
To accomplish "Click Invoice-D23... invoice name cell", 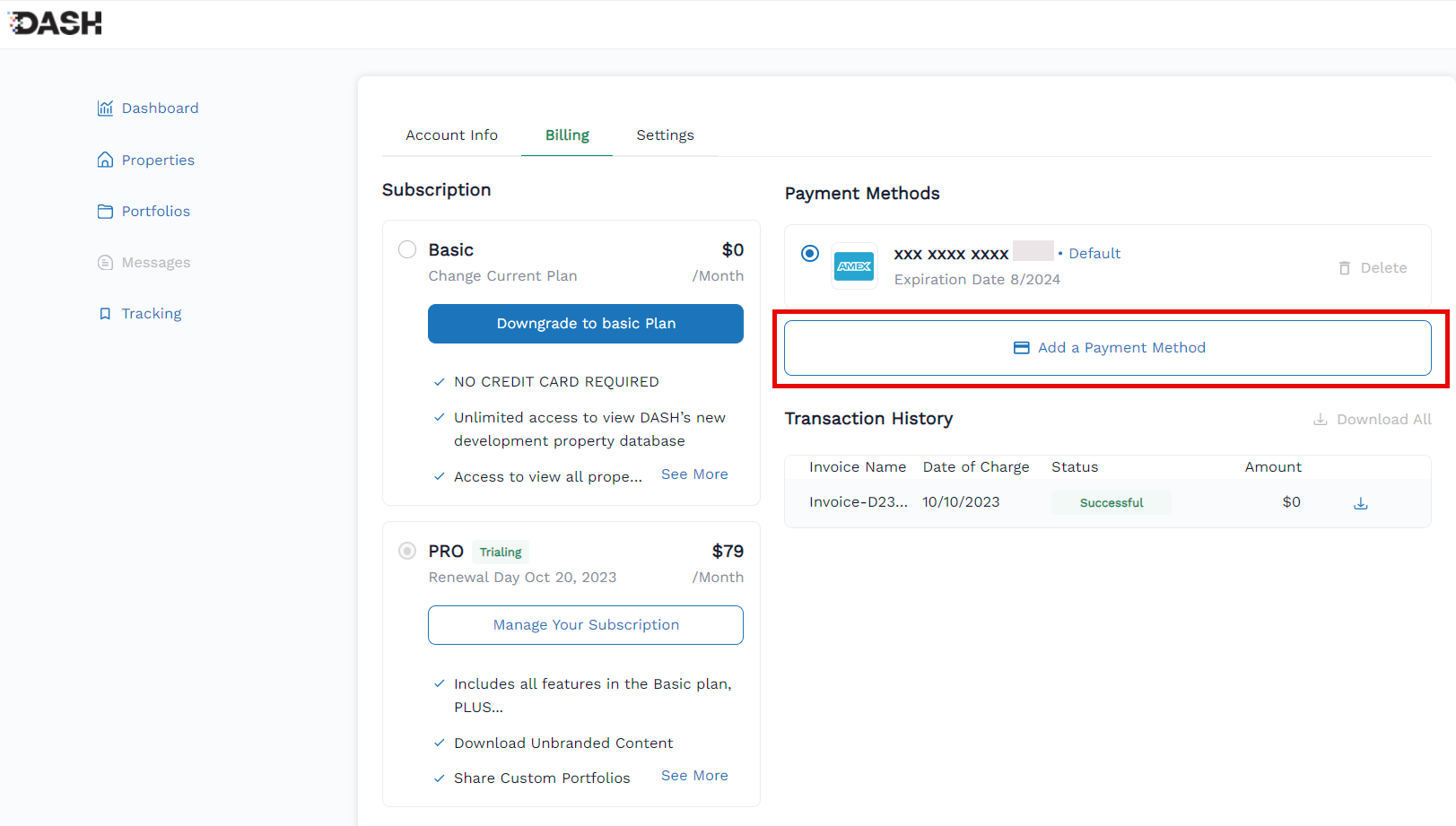I will pyautogui.click(x=859, y=502).
